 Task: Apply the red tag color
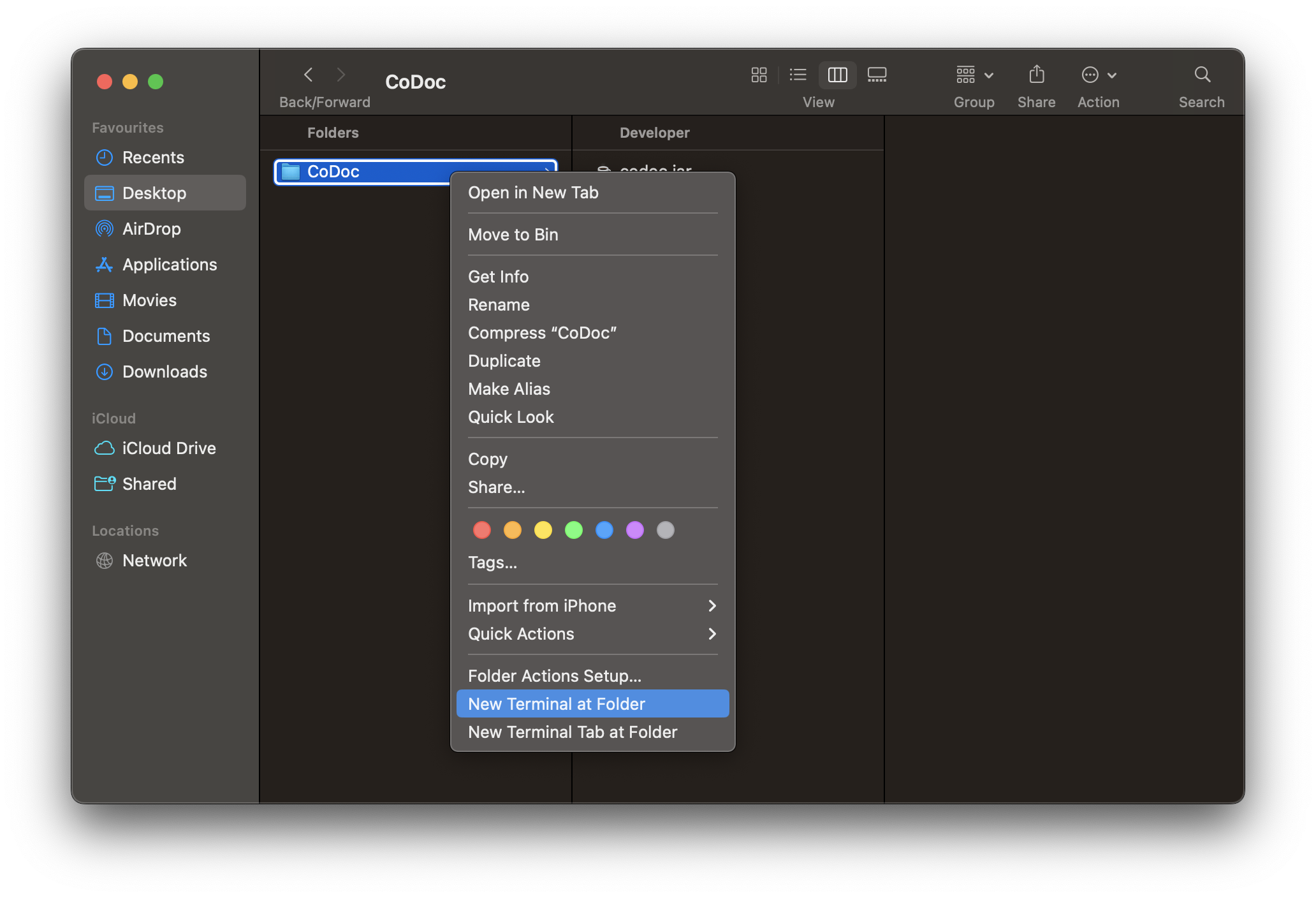click(x=482, y=530)
